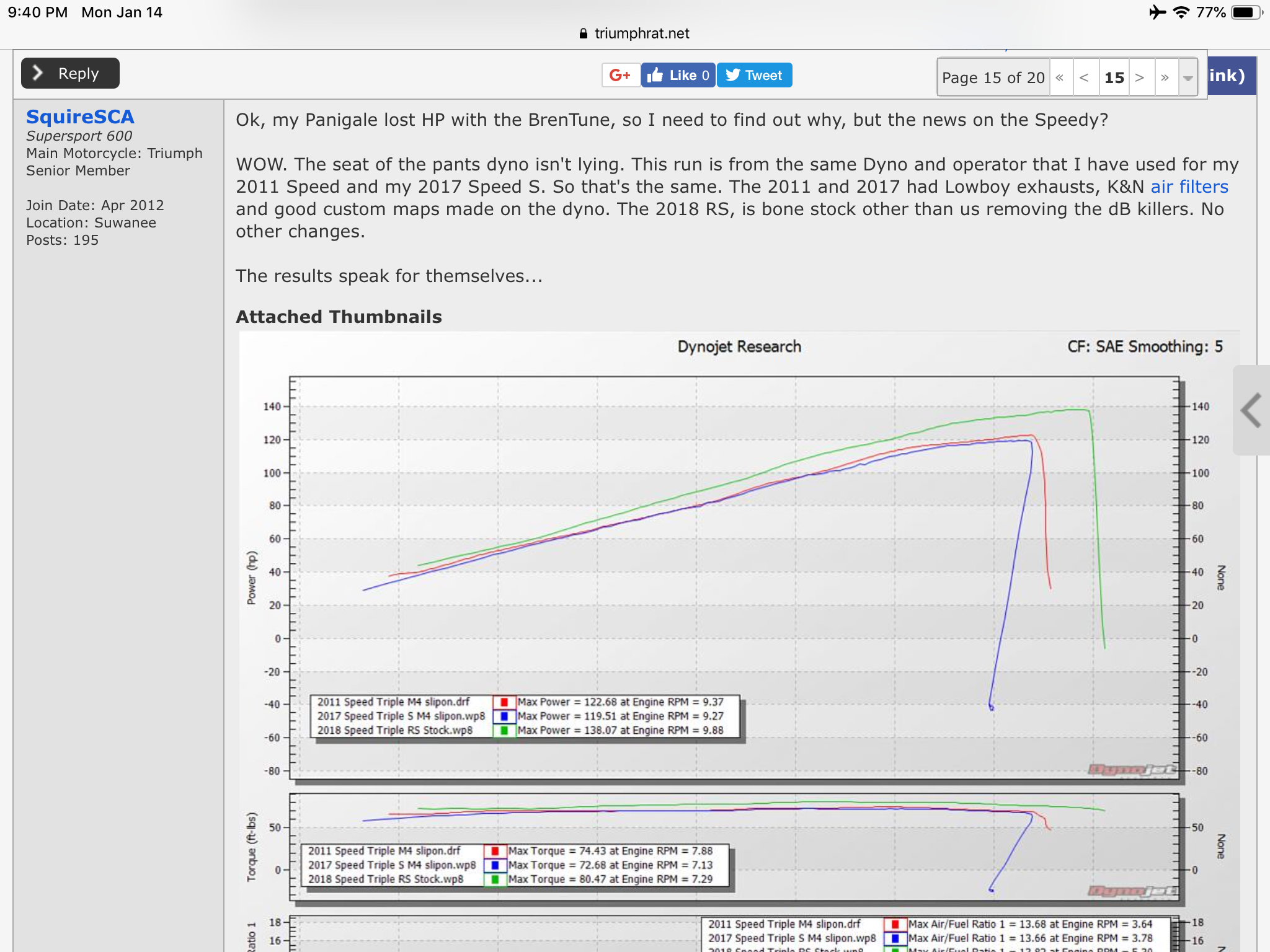Jump to the first page of the thread
The width and height of the screenshot is (1270, 952).
[1060, 77]
